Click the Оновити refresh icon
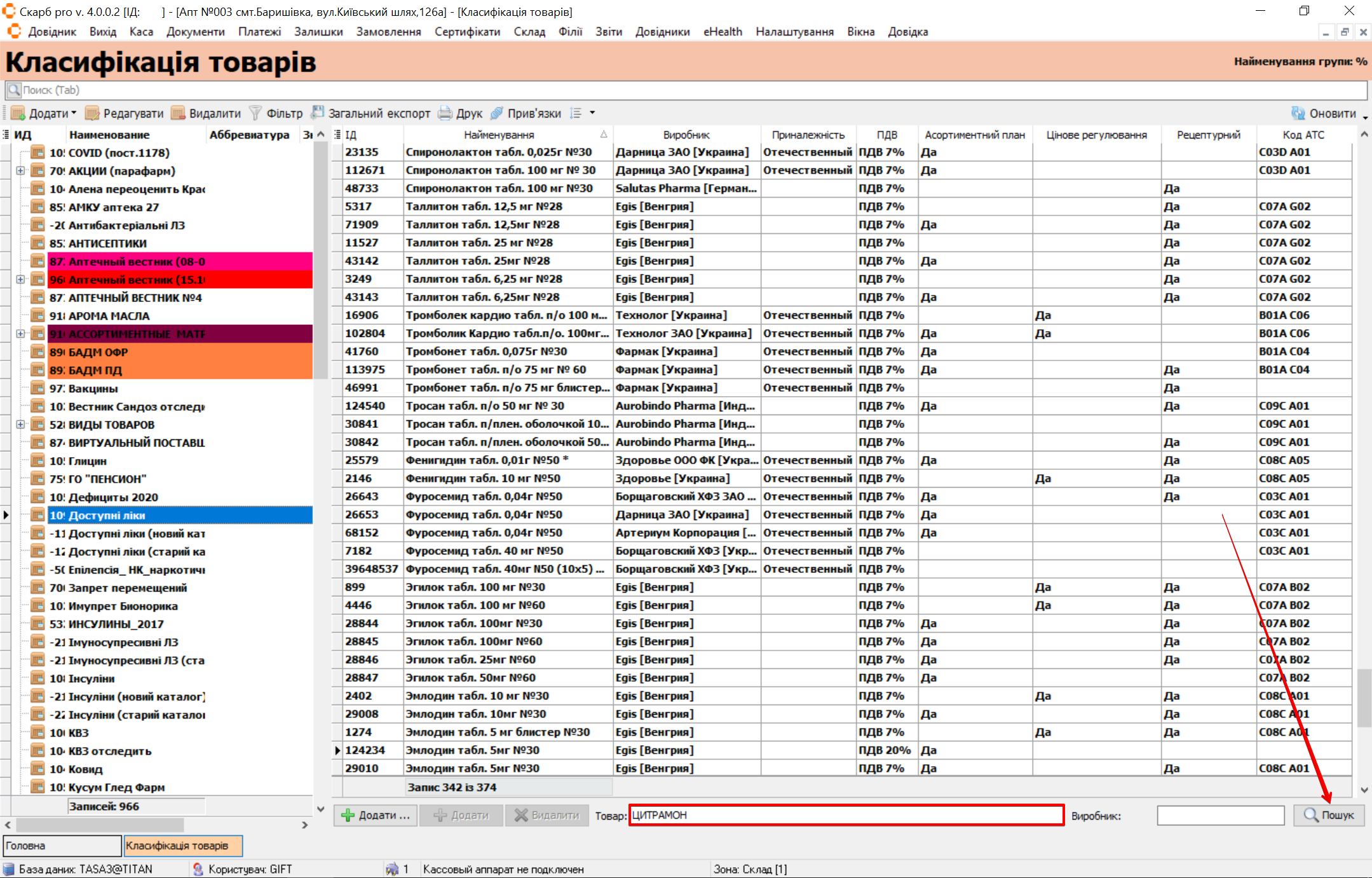Image resolution: width=1372 pixels, height=878 pixels. coord(1298,113)
